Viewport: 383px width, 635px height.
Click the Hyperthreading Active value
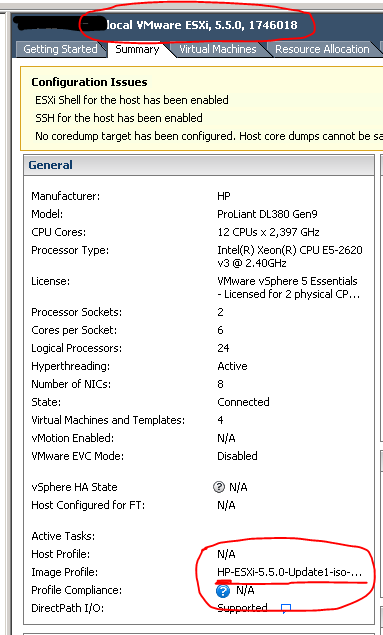[x=232, y=366]
